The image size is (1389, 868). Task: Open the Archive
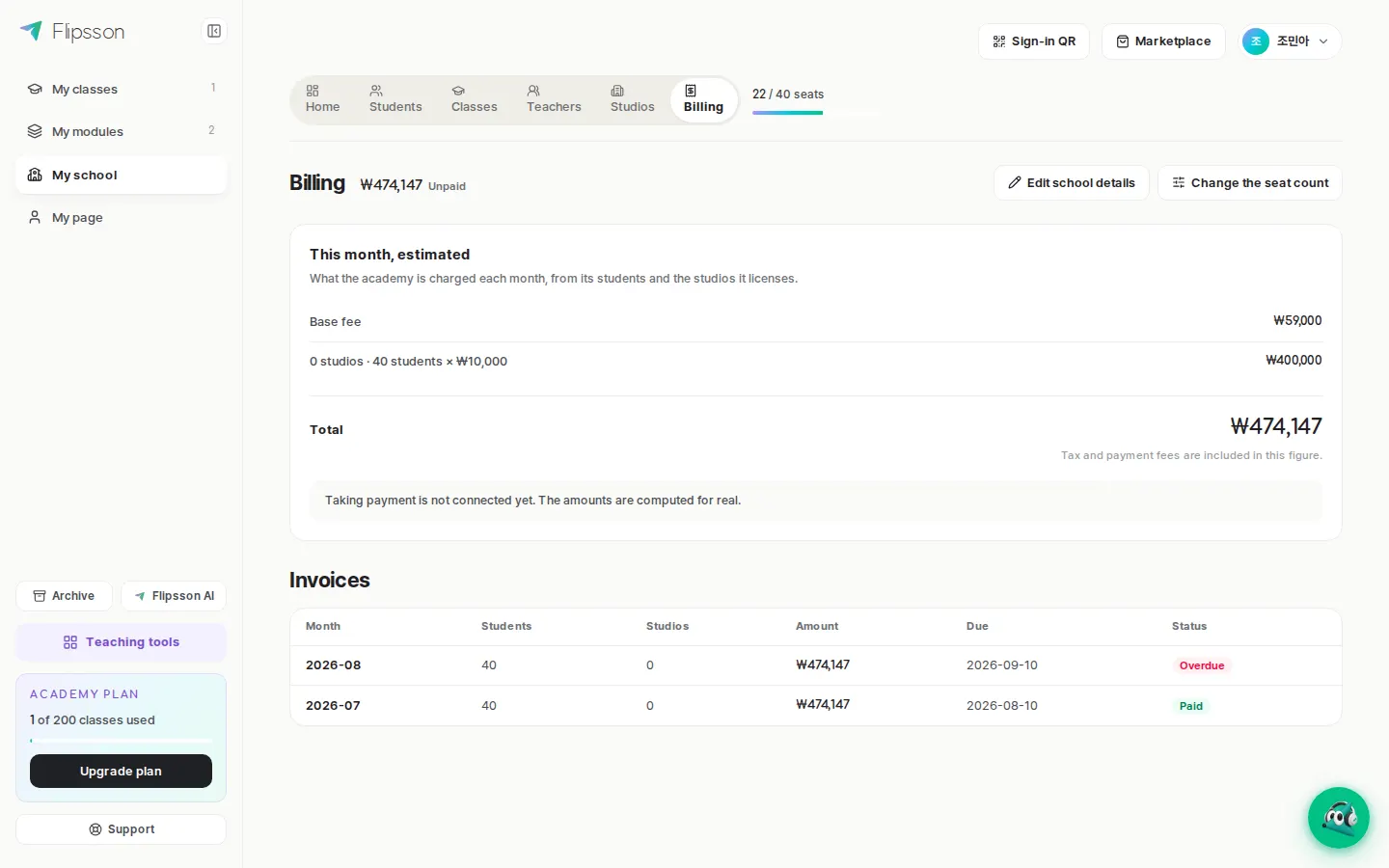click(x=64, y=596)
